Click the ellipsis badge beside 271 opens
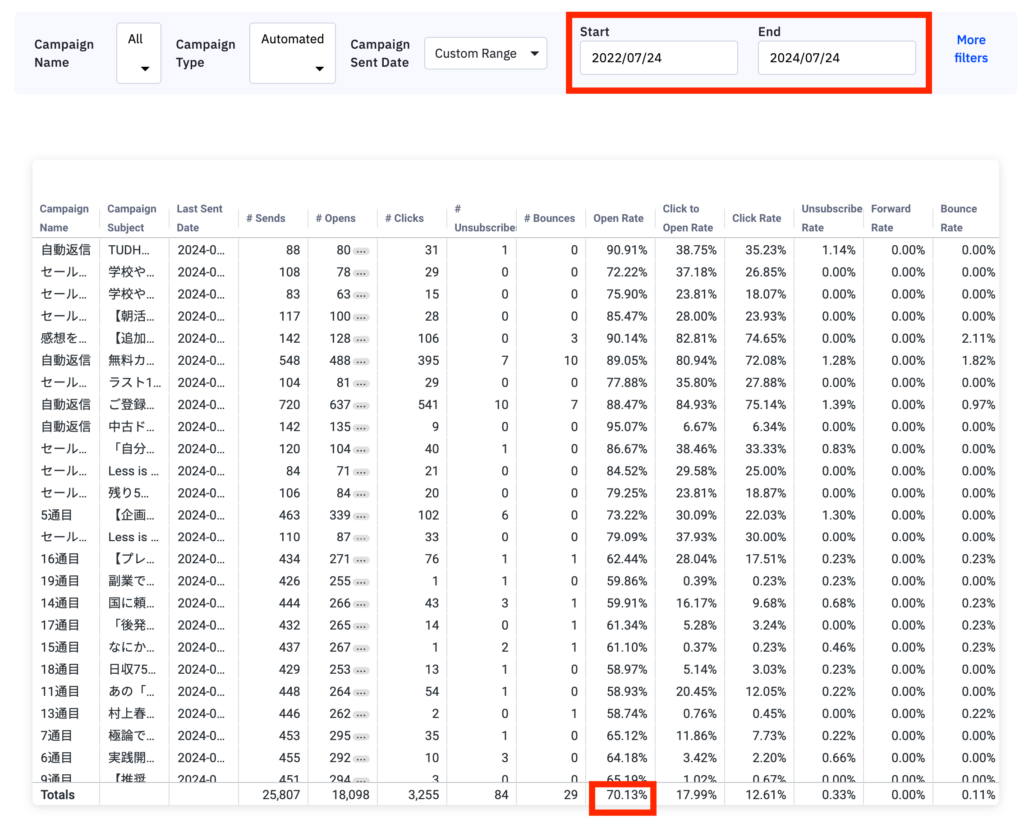Viewport: 1024px width, 828px height. click(361, 560)
